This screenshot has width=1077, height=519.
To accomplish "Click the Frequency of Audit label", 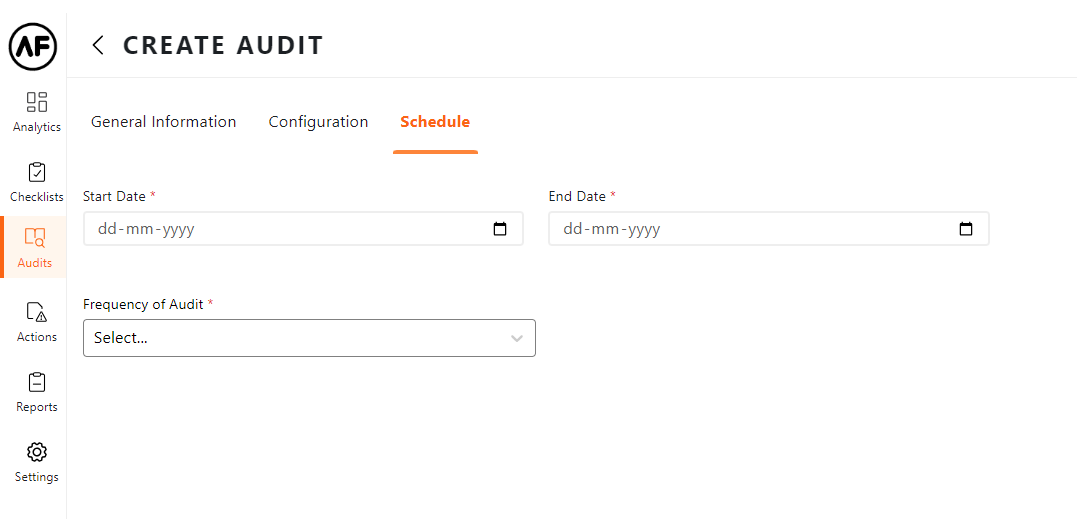I will (x=143, y=304).
